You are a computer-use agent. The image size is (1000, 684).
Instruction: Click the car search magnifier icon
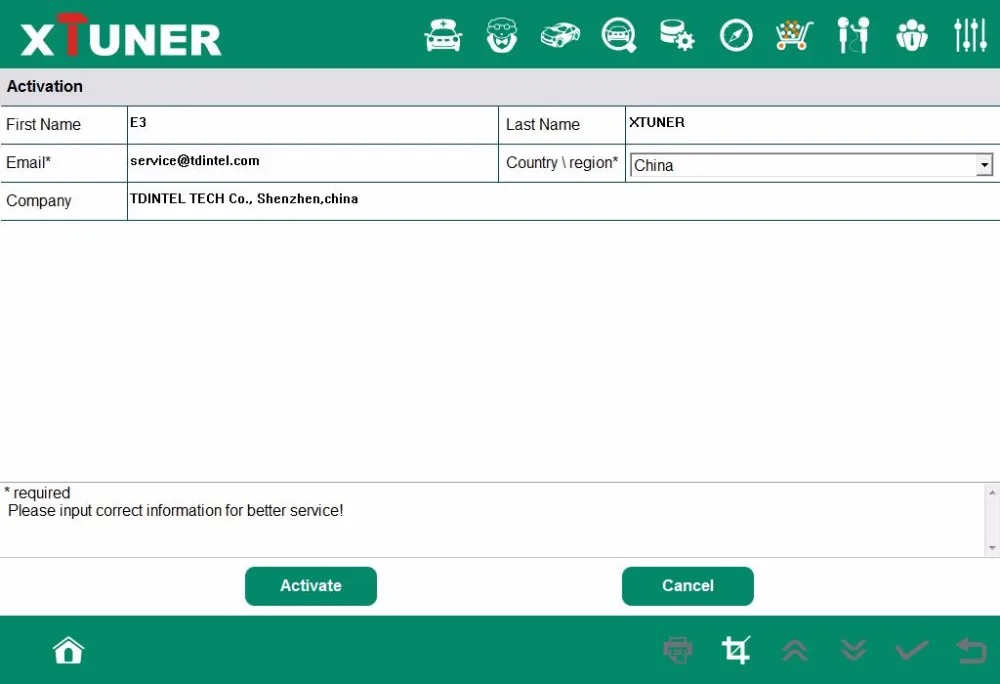coord(619,35)
